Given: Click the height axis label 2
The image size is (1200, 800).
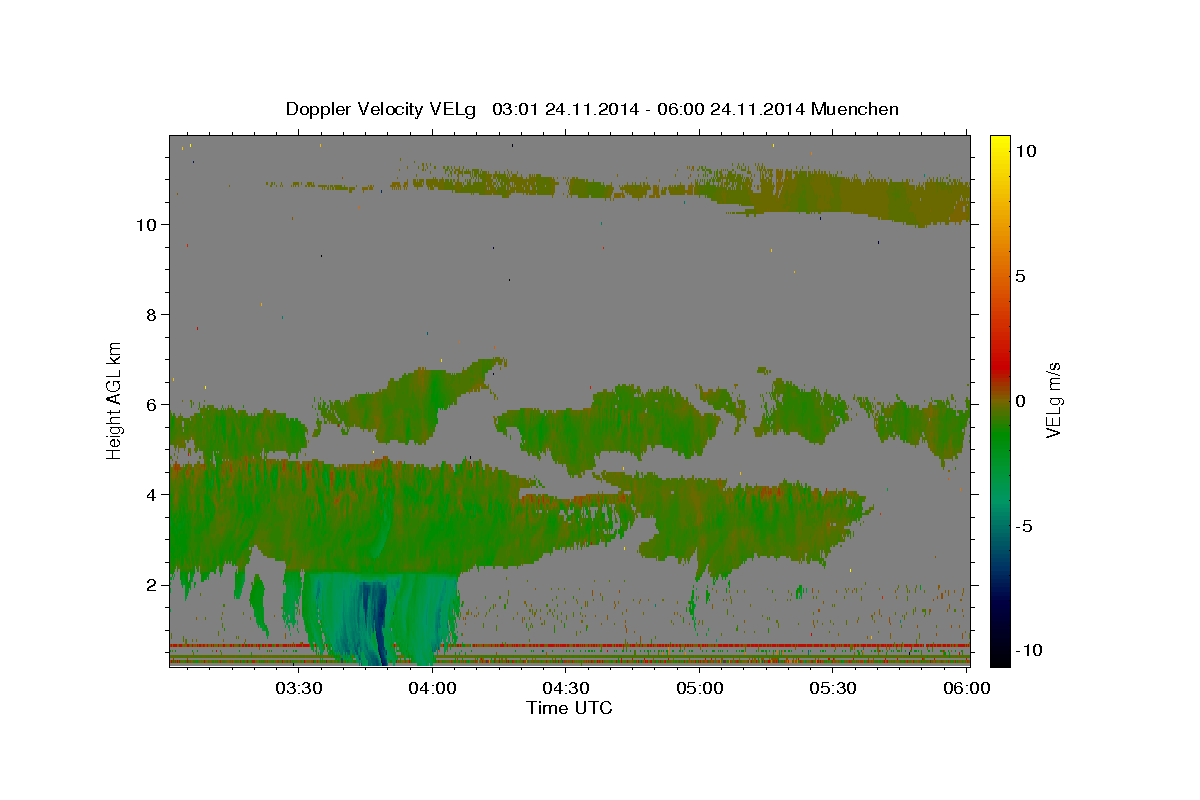Looking at the screenshot, I should (x=153, y=585).
